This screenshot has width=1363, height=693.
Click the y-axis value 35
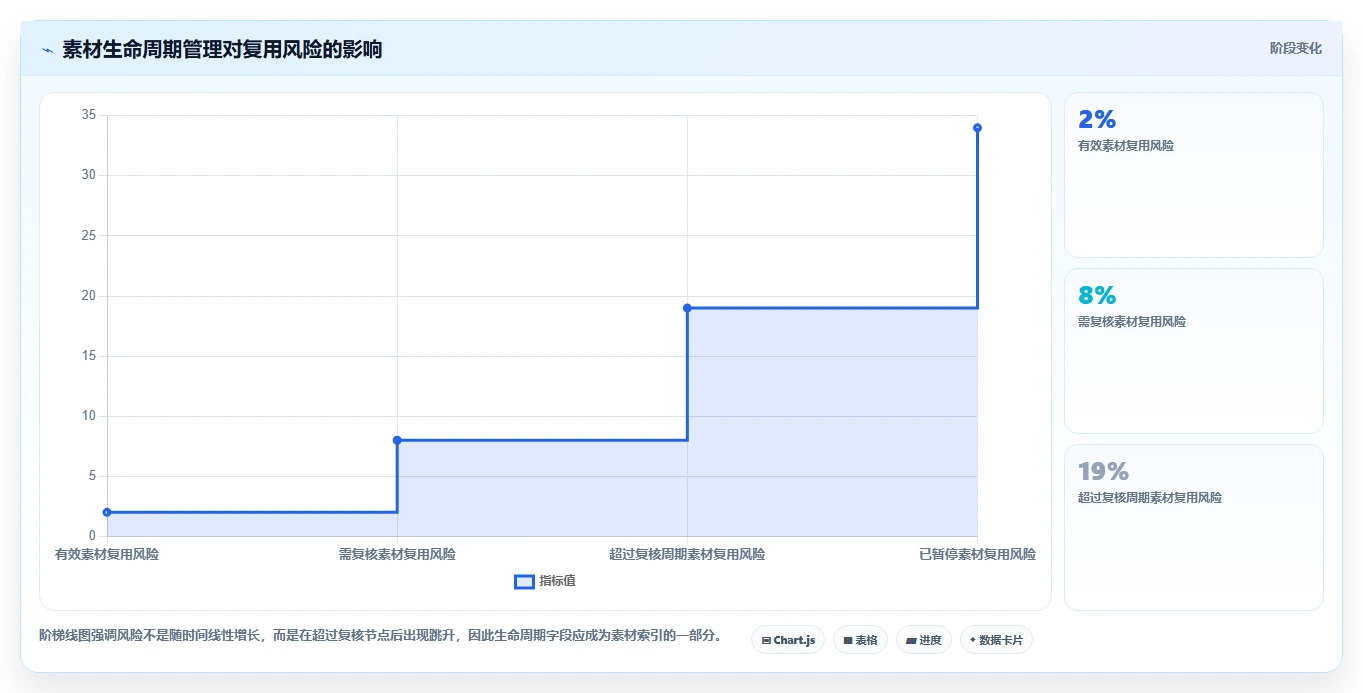pyautogui.click(x=89, y=115)
